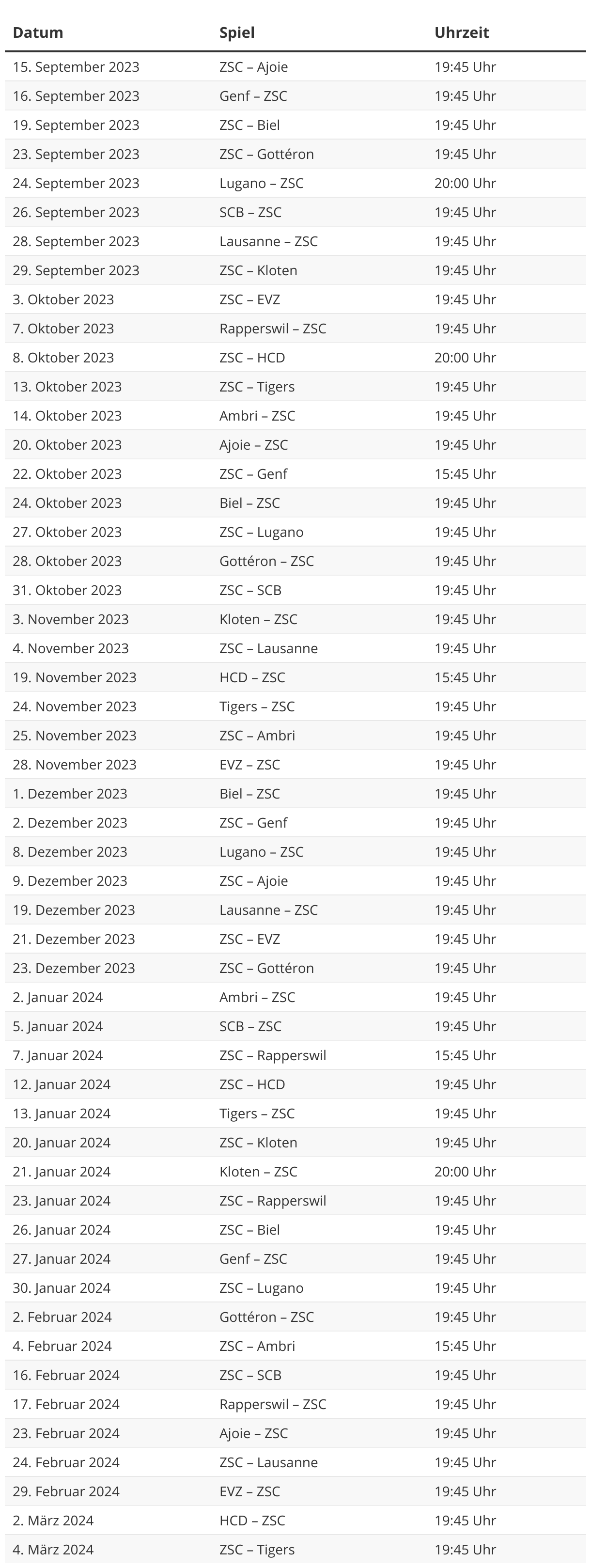Viewport: 591px width, 1568px height.
Task: Click the EVZ – ZSC game on 28. November
Action: tap(249, 765)
